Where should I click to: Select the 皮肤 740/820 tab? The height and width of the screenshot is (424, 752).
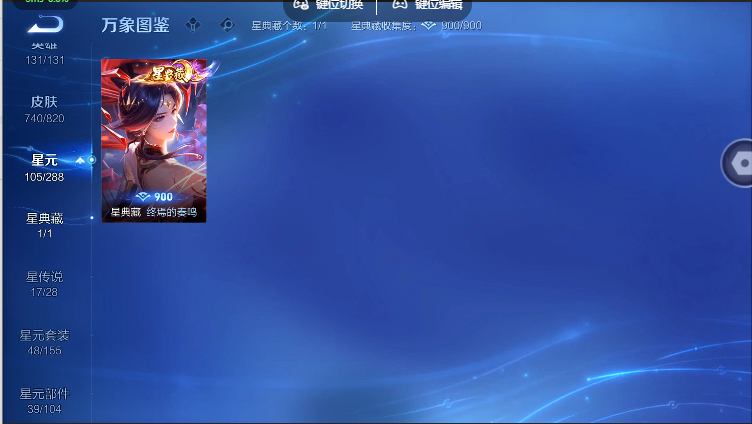(44, 109)
